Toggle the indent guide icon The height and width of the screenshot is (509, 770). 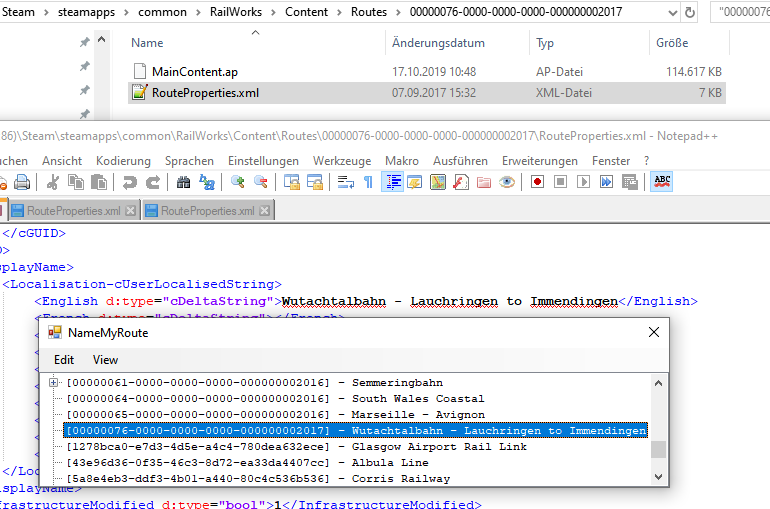coord(392,182)
